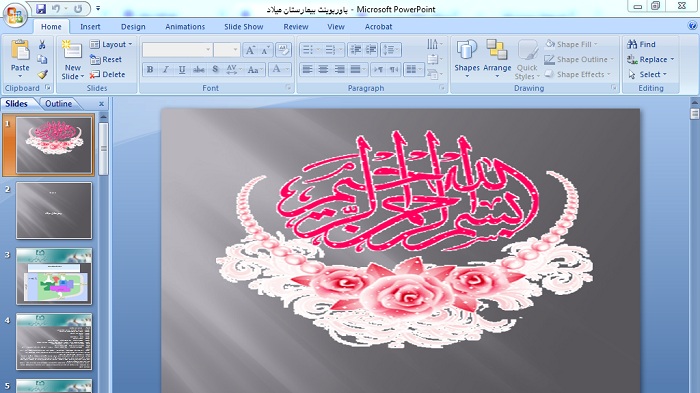This screenshot has width=700, height=393.
Task: Center the paragraph text
Action: 323,69
